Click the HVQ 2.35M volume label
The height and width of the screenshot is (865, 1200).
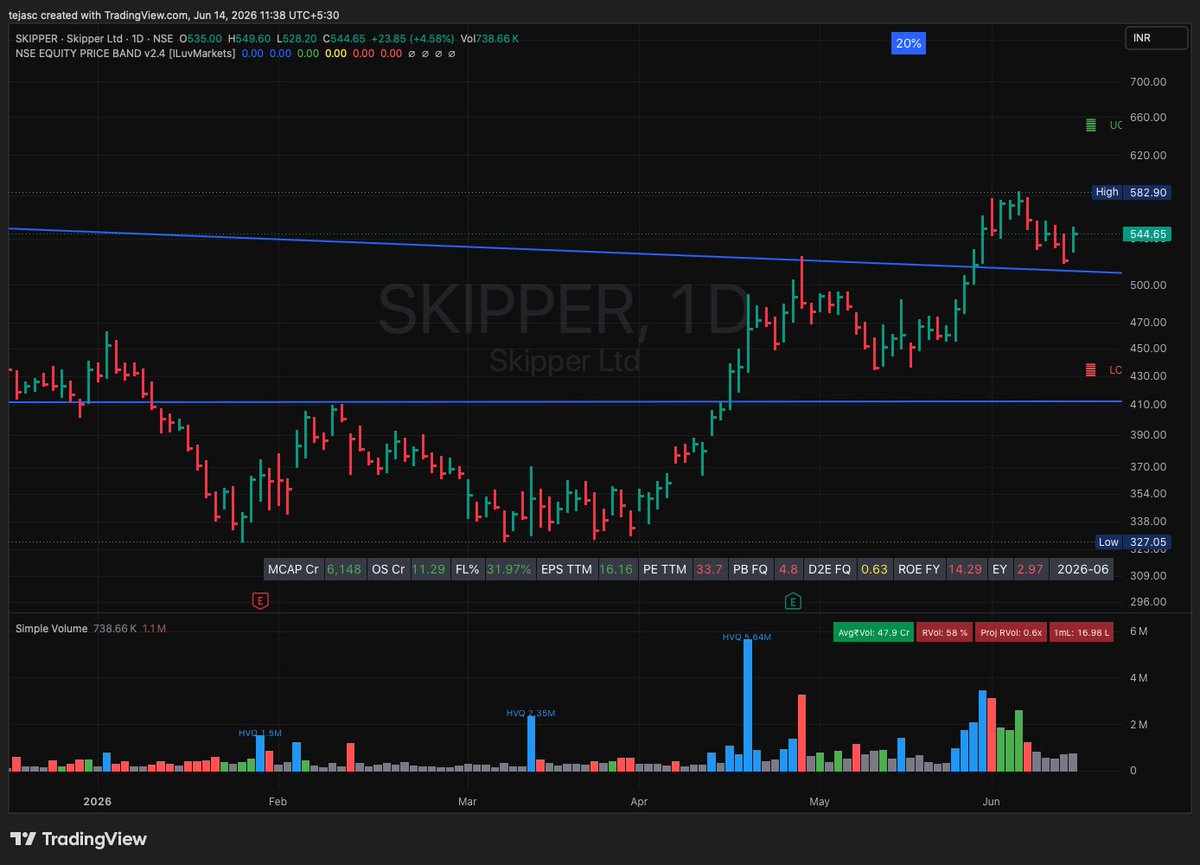point(530,713)
